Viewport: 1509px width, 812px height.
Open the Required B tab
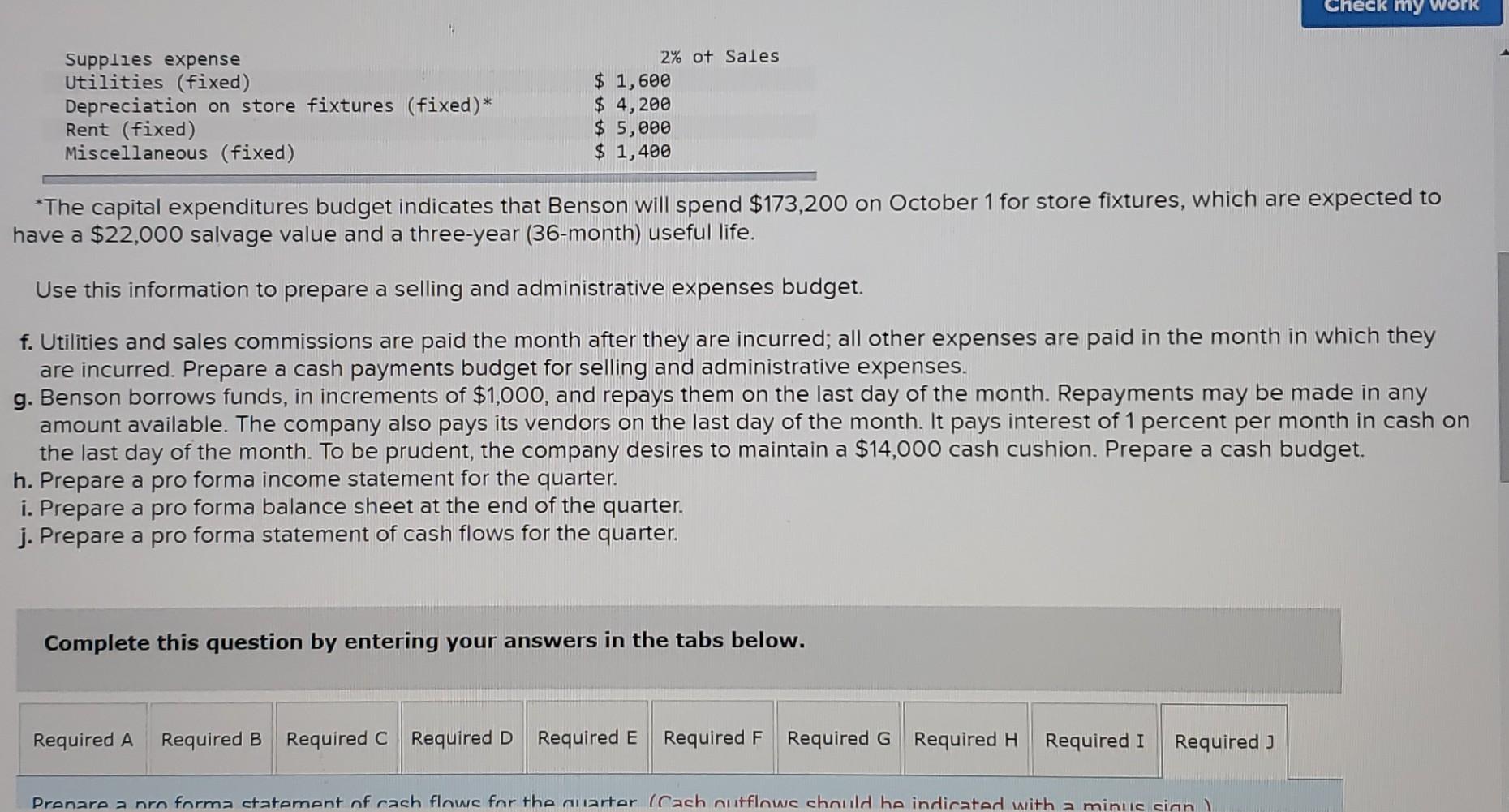click(x=210, y=739)
